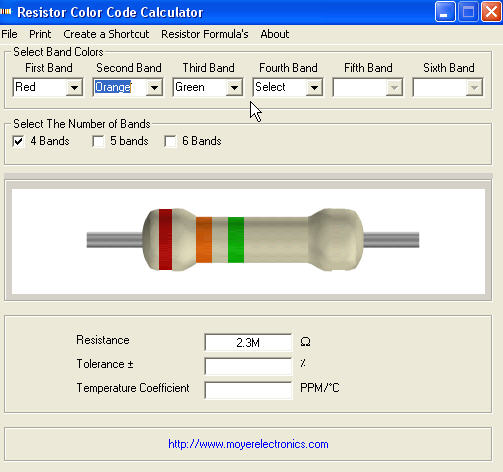Open the Resistor Formula's menu
The height and width of the screenshot is (472, 503).
pos(205,34)
